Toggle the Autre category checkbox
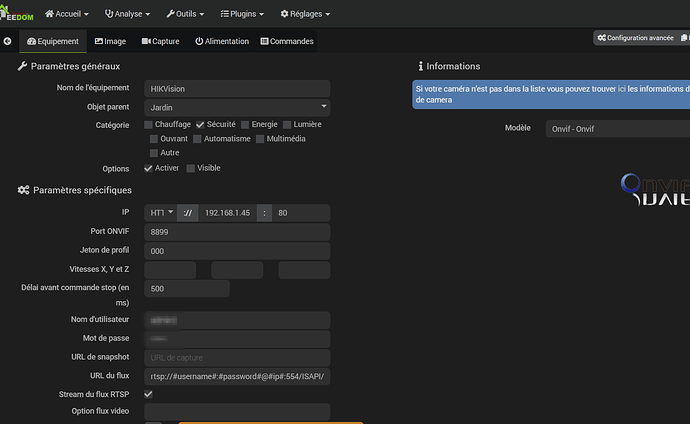690x424 pixels. pos(154,153)
